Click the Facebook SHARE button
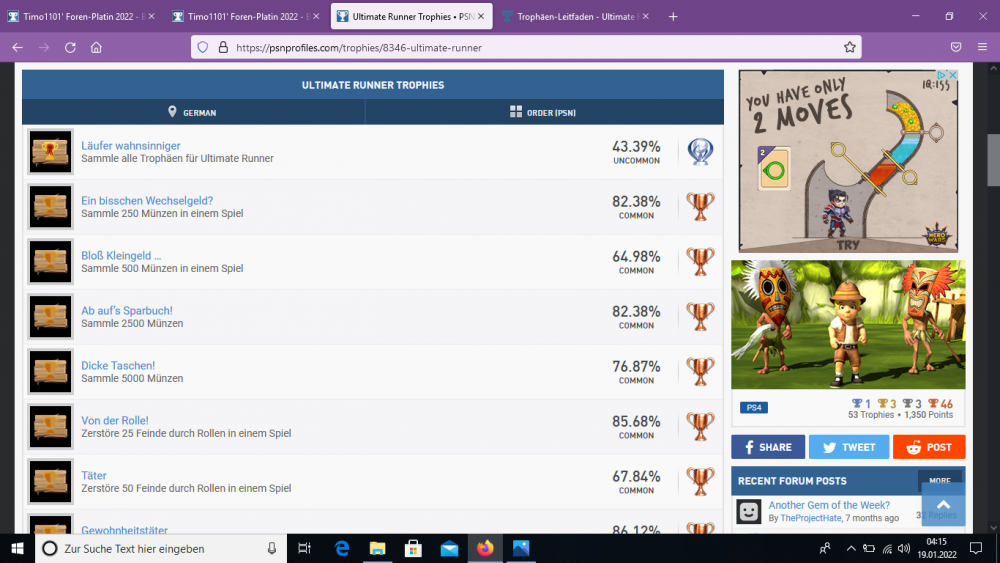This screenshot has width=1000, height=563. click(x=767, y=447)
